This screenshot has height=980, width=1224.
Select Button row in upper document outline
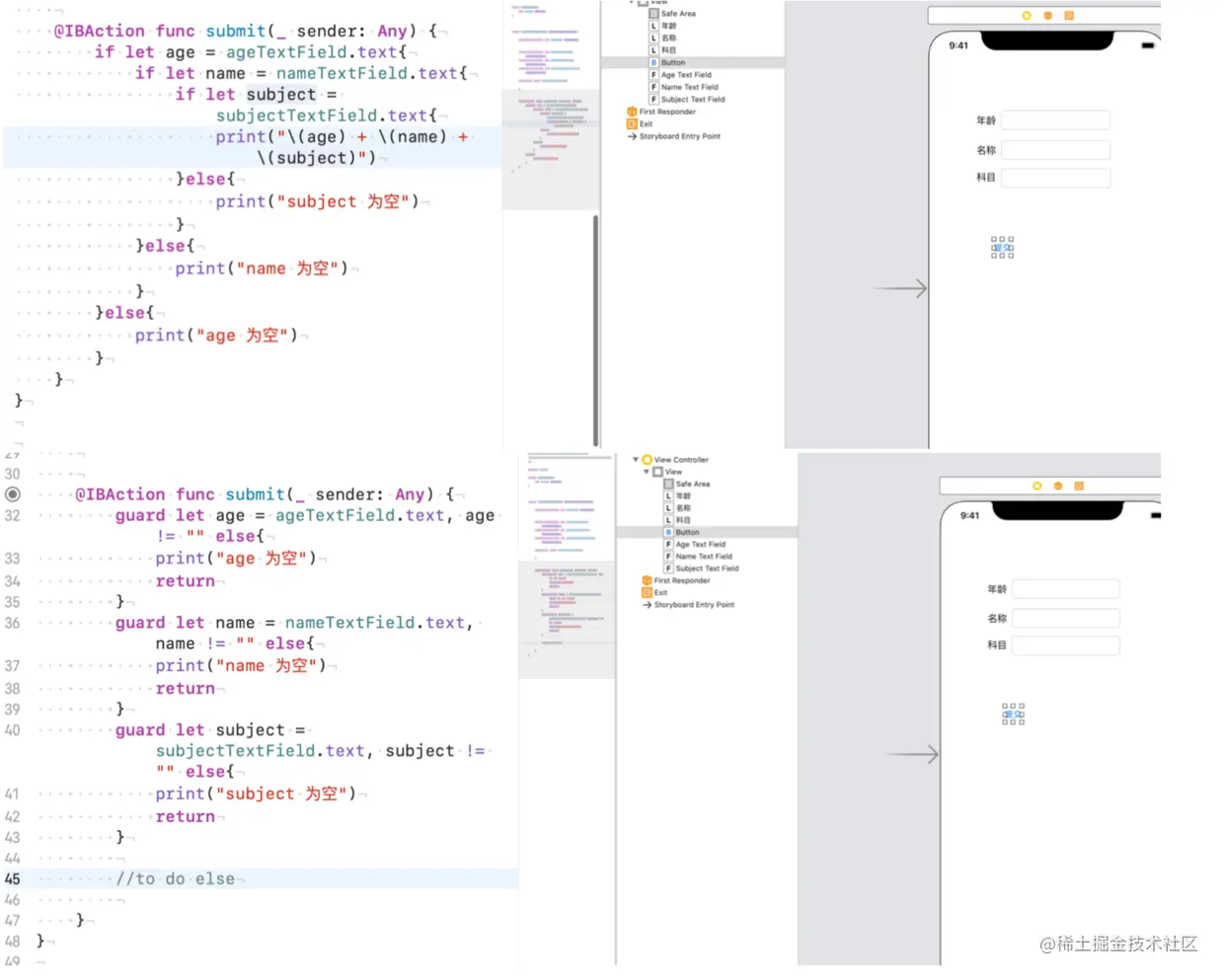pos(693,62)
